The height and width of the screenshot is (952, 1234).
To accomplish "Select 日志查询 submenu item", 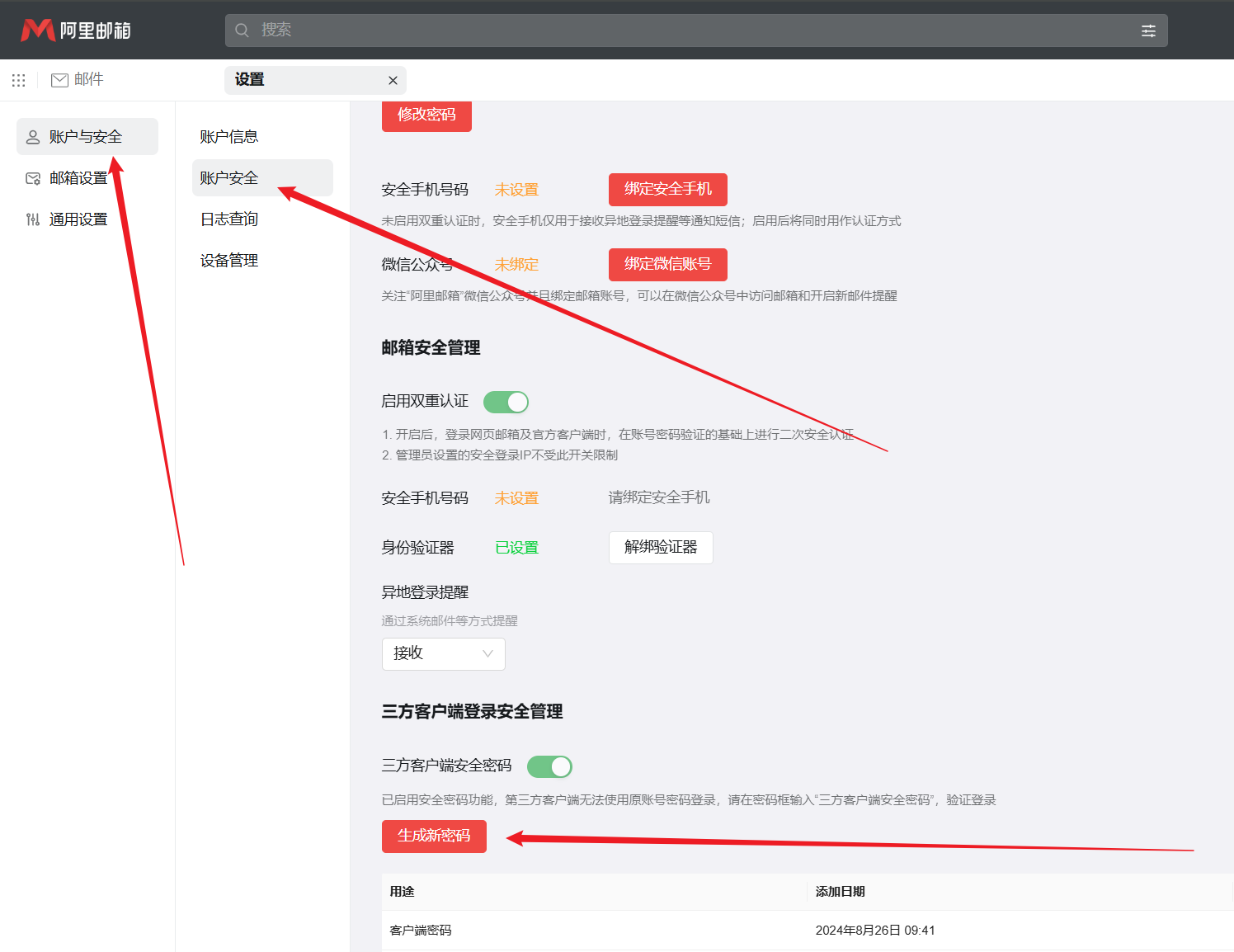I will point(229,219).
